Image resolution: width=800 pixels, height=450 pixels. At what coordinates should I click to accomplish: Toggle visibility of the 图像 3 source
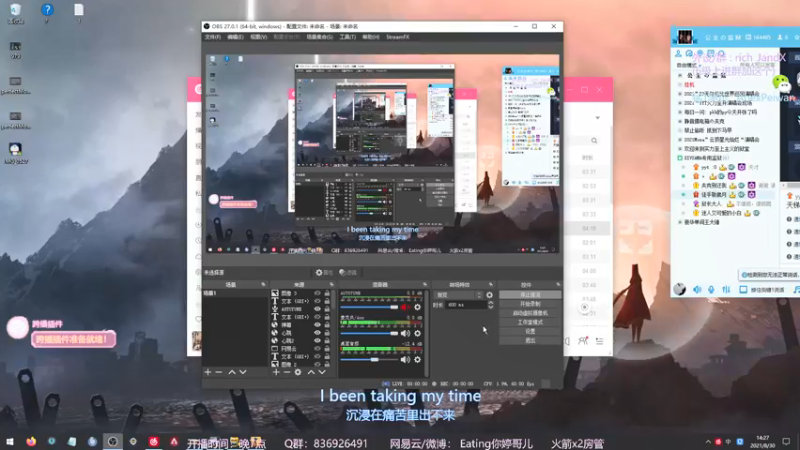tap(317, 293)
